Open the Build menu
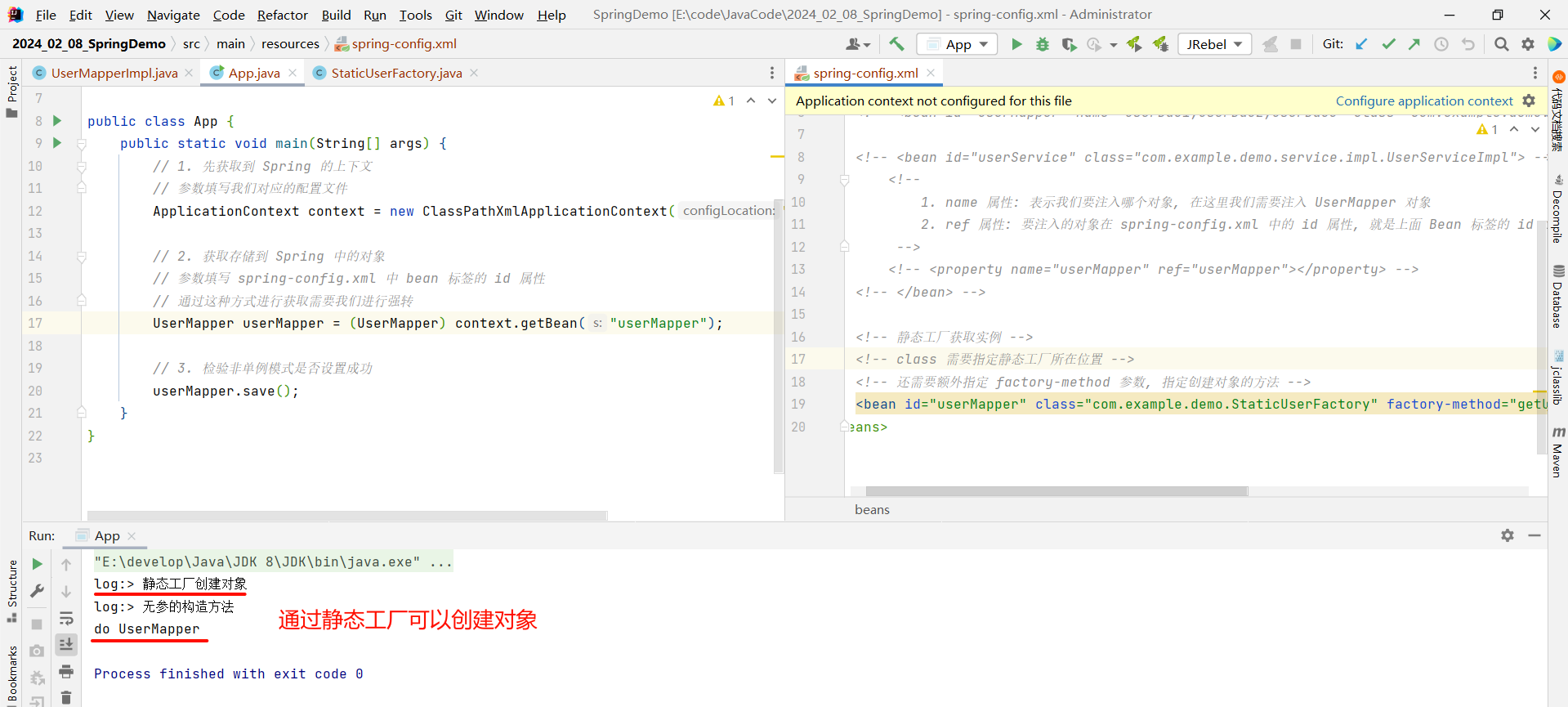 336,15
